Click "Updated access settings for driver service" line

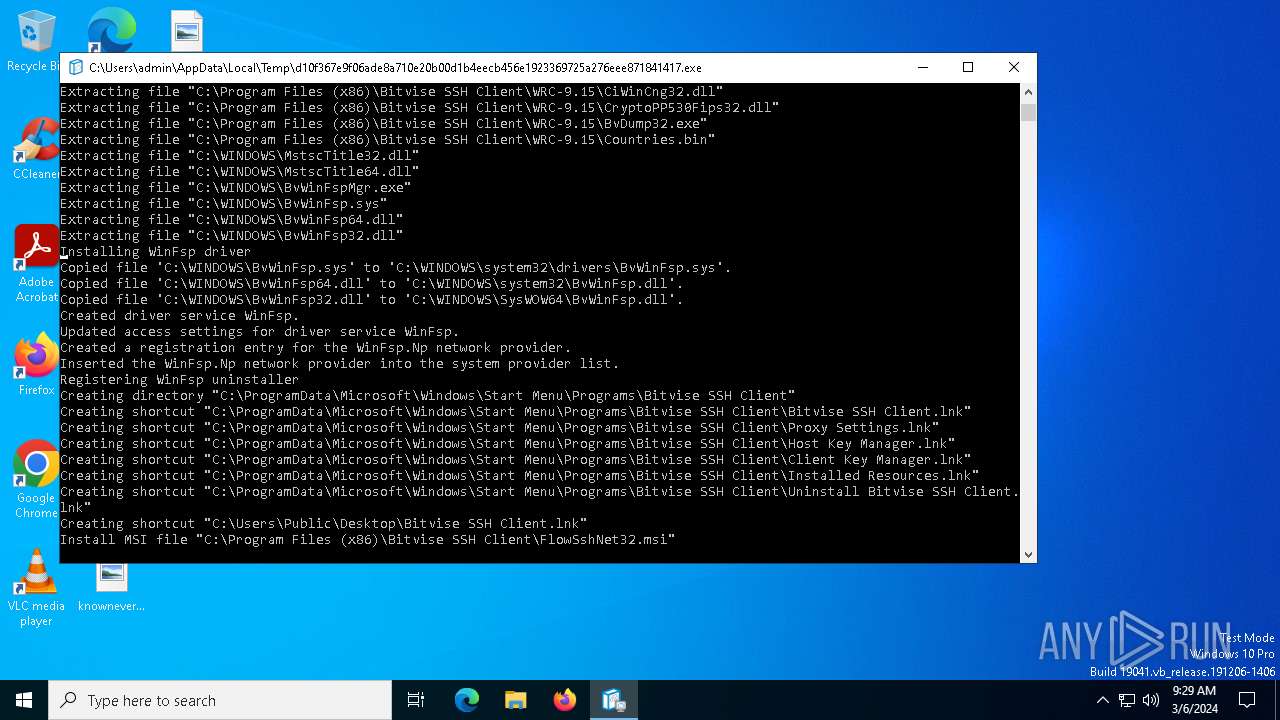click(x=259, y=331)
